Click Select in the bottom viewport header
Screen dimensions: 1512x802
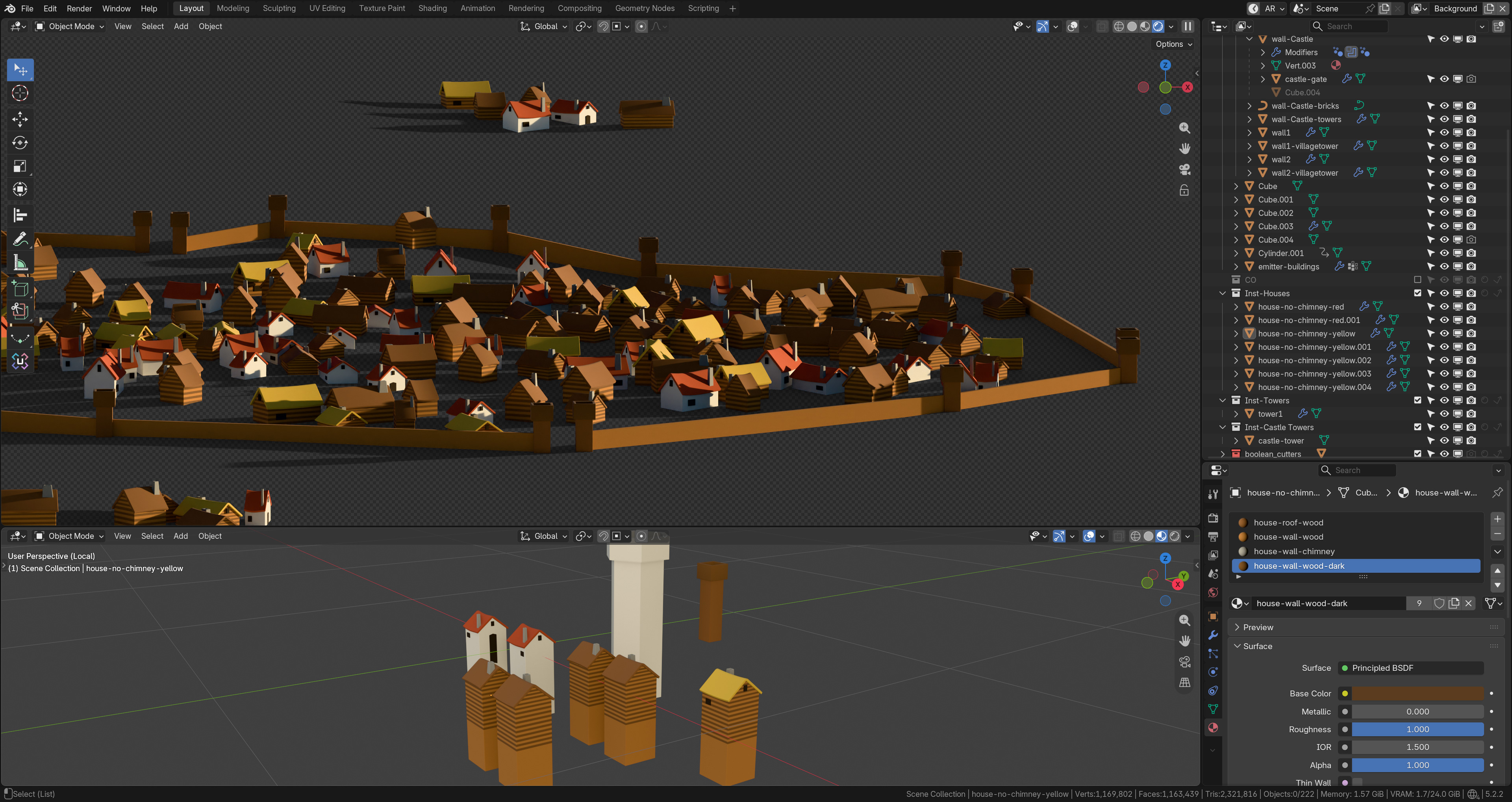coord(152,536)
